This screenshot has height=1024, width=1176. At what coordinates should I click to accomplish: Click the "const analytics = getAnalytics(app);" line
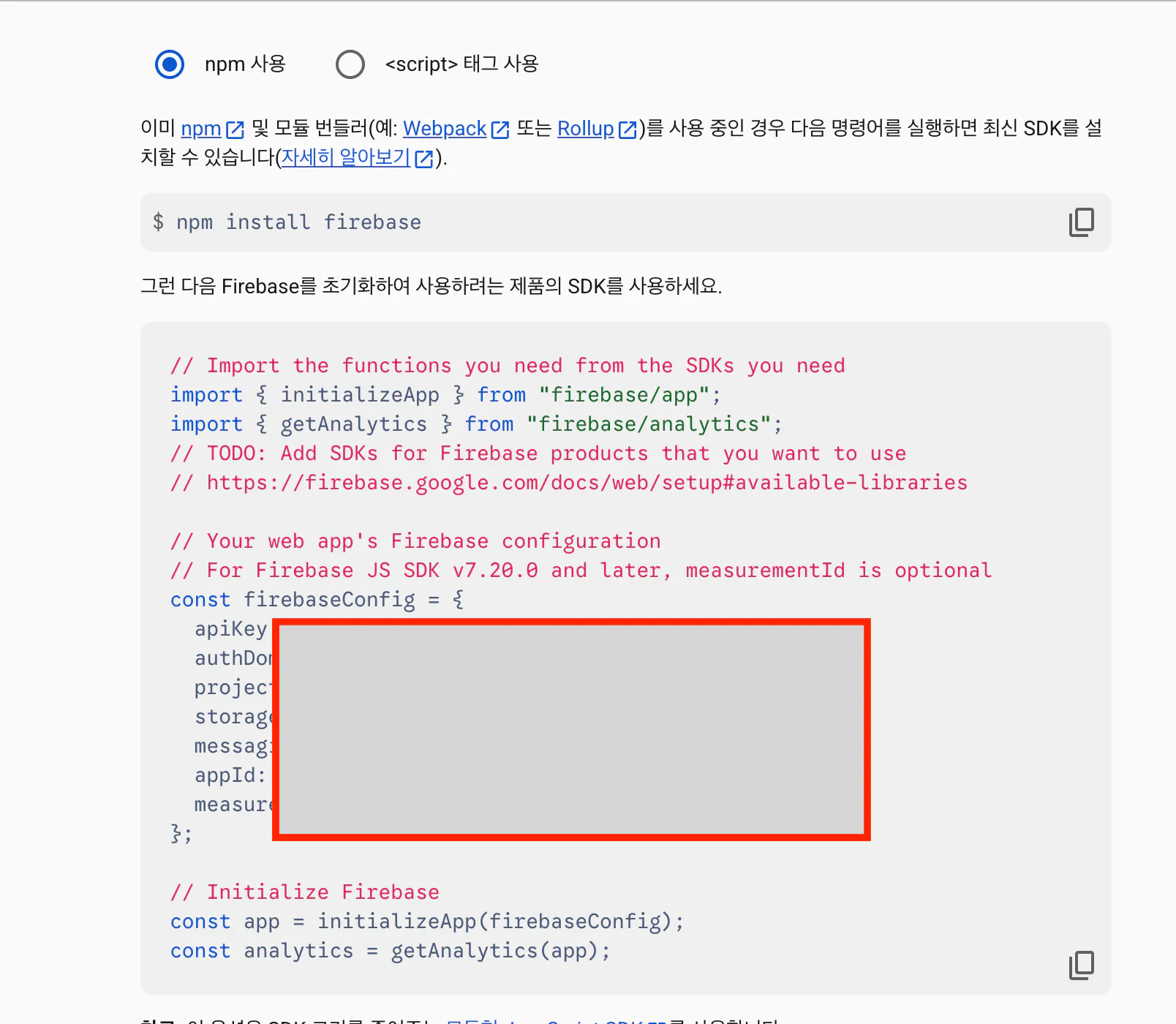click(391, 951)
